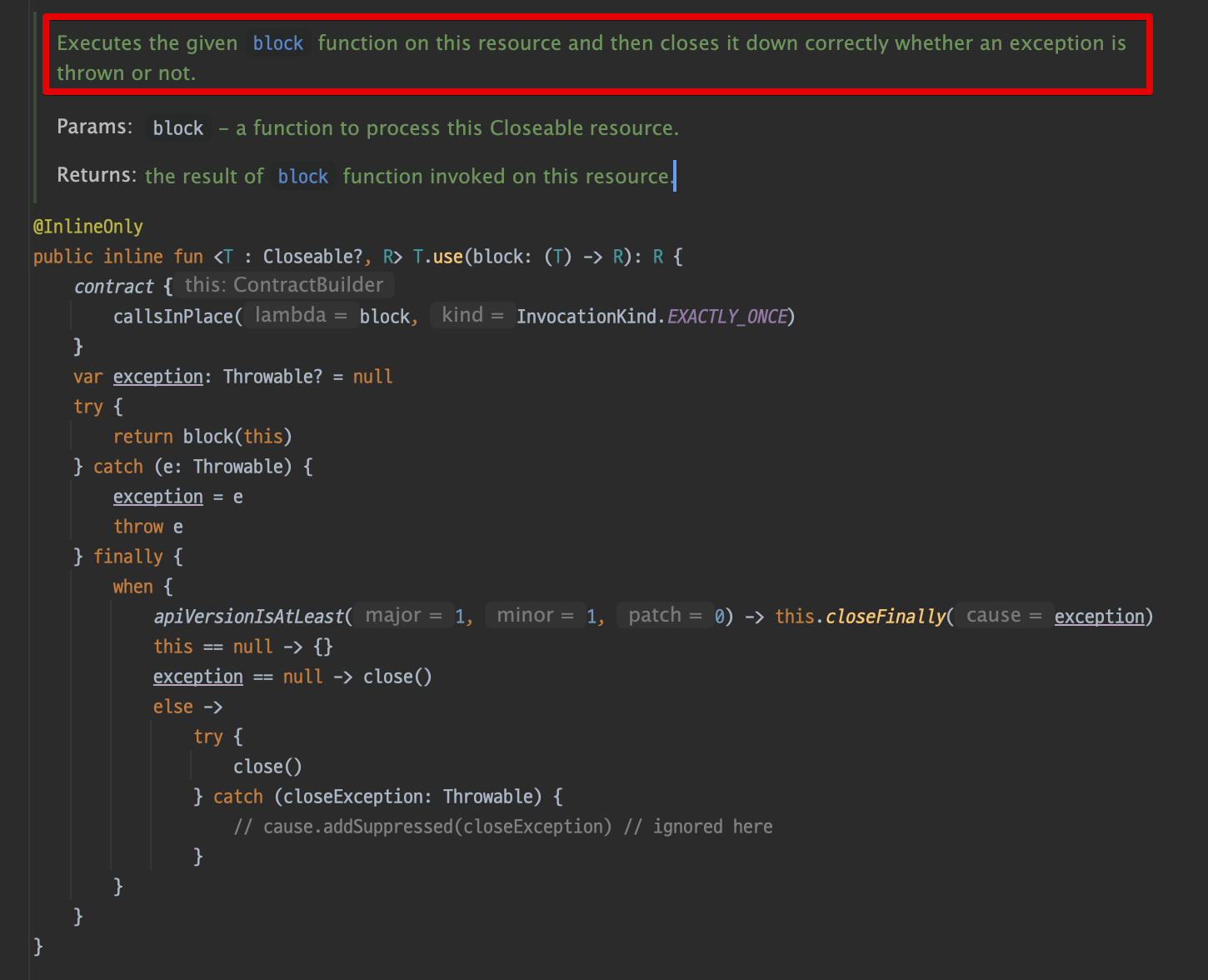
Task: Click the empty "{}" body after this == null
Action: (323, 647)
